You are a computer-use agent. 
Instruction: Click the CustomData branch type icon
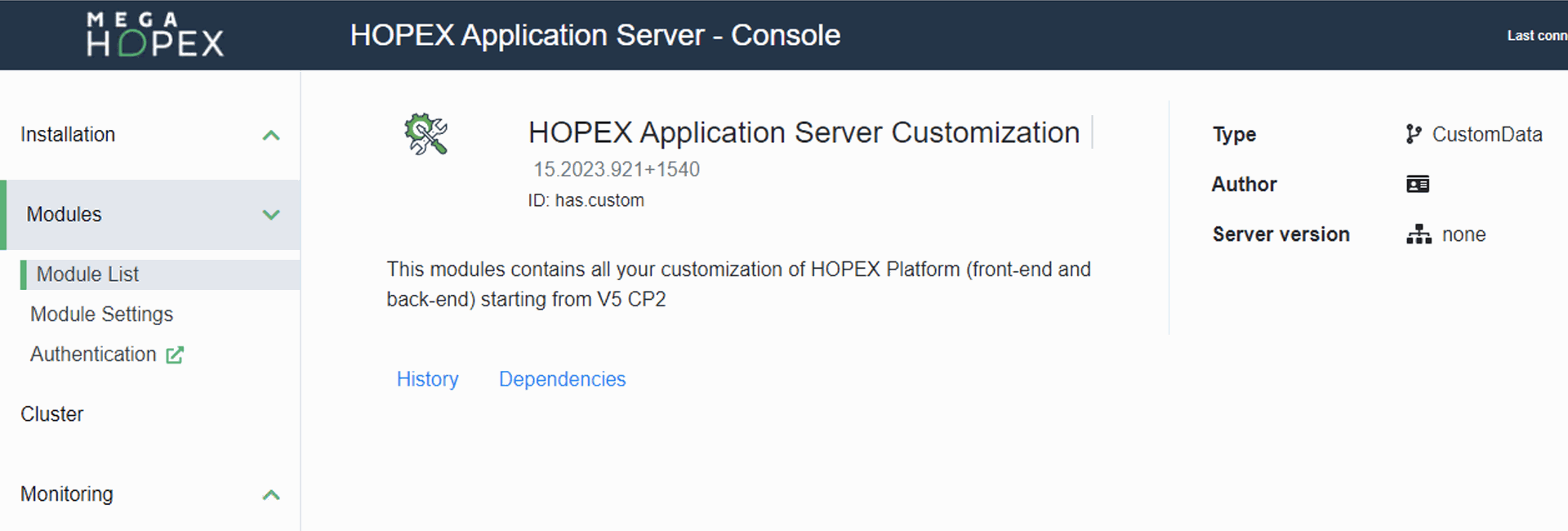point(1414,134)
